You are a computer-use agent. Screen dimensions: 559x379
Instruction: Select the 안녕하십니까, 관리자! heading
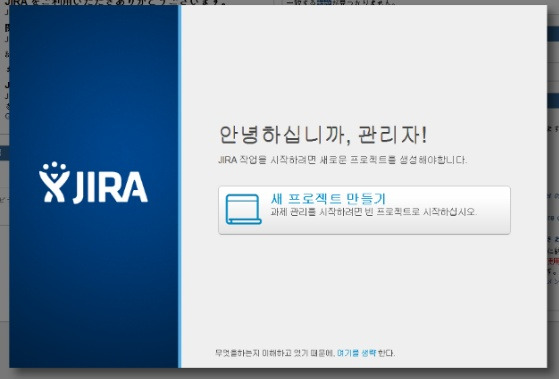323,135
